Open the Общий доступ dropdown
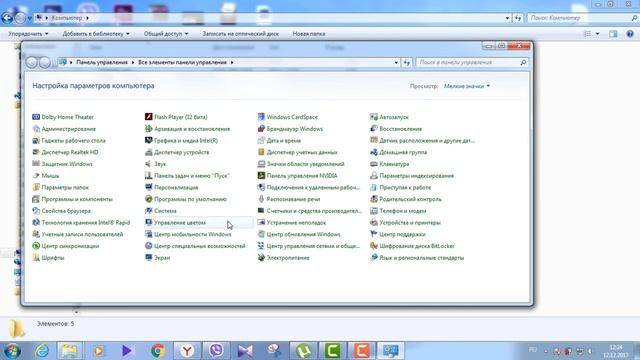640x360 pixels. pyautogui.click(x=166, y=34)
